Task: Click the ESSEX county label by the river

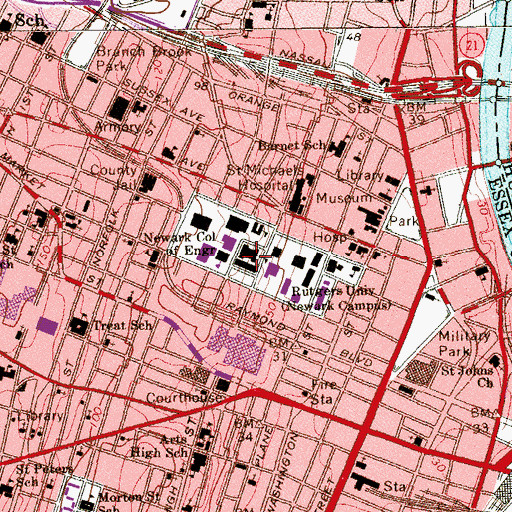Action: coord(501,207)
